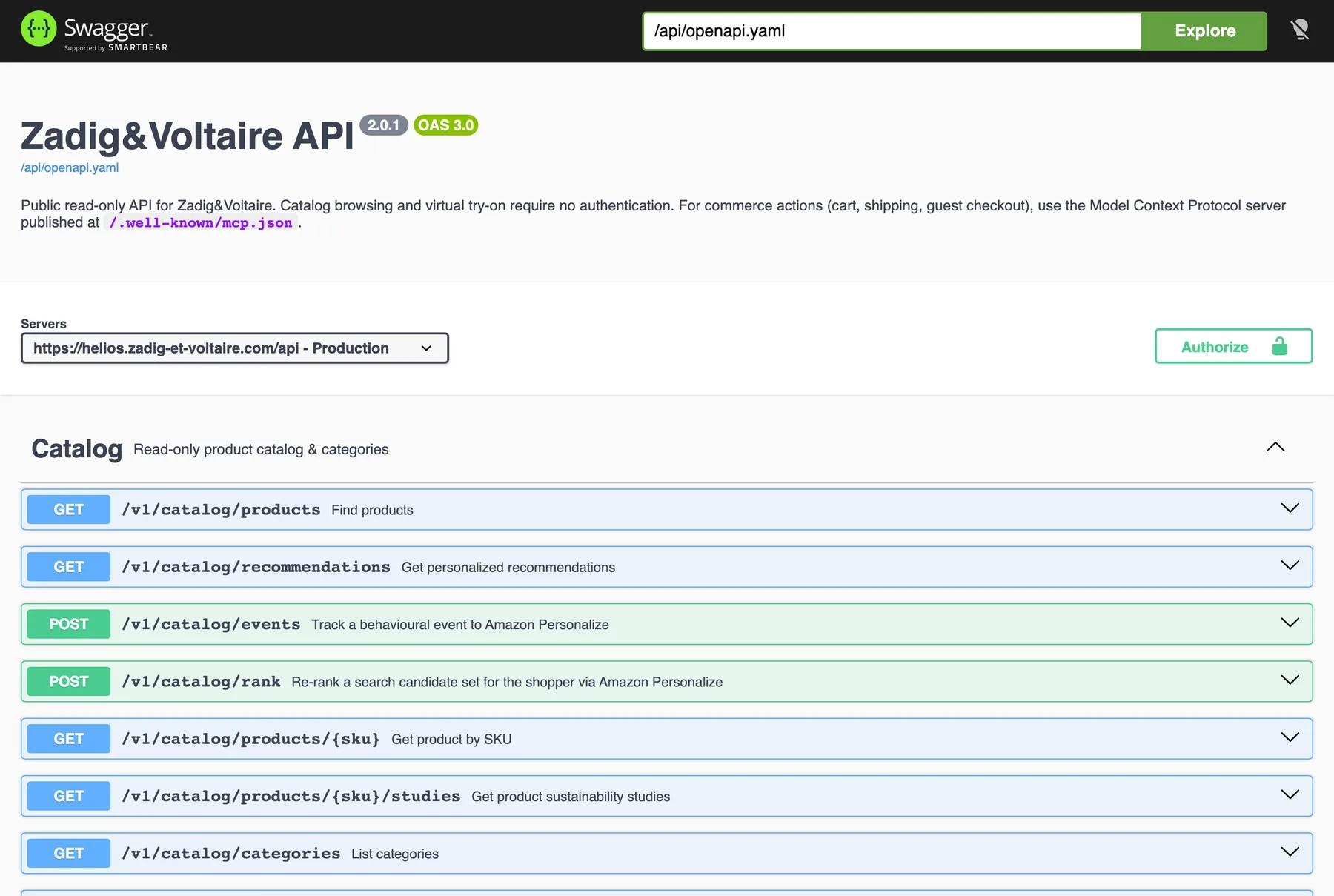The height and width of the screenshot is (896, 1334).
Task: Toggle dark mode lightbulb icon
Action: (1300, 30)
